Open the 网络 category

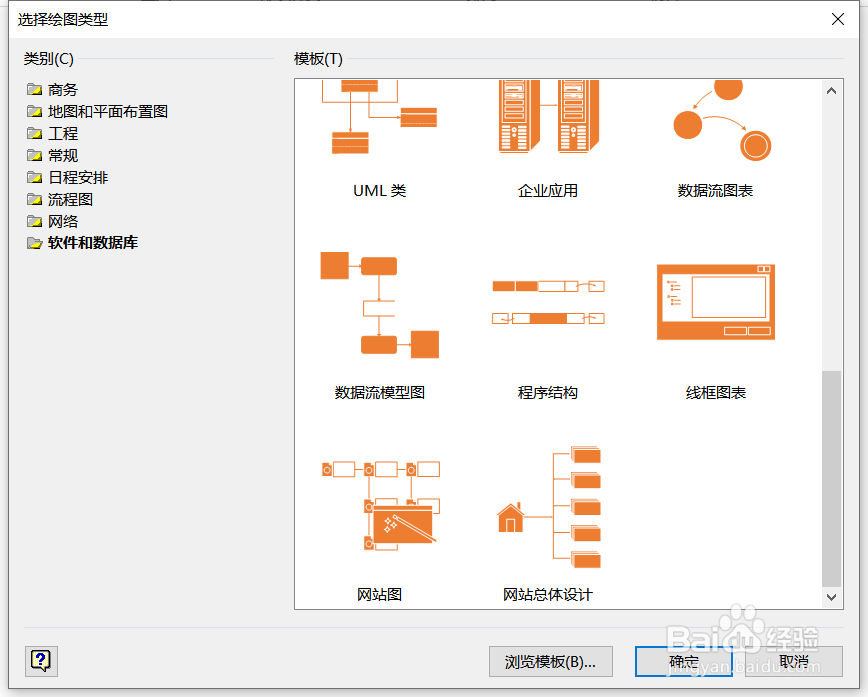point(61,221)
